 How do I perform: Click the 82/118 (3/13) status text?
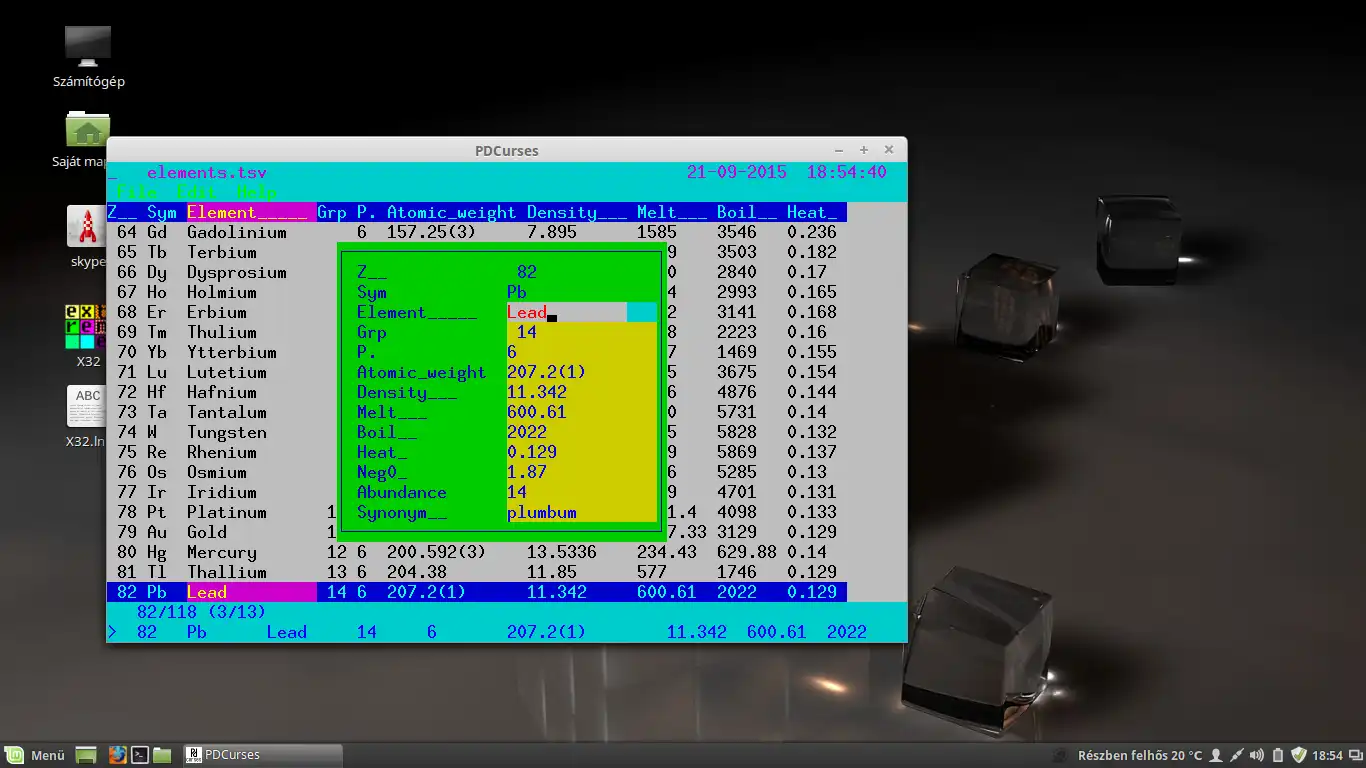(x=202, y=612)
